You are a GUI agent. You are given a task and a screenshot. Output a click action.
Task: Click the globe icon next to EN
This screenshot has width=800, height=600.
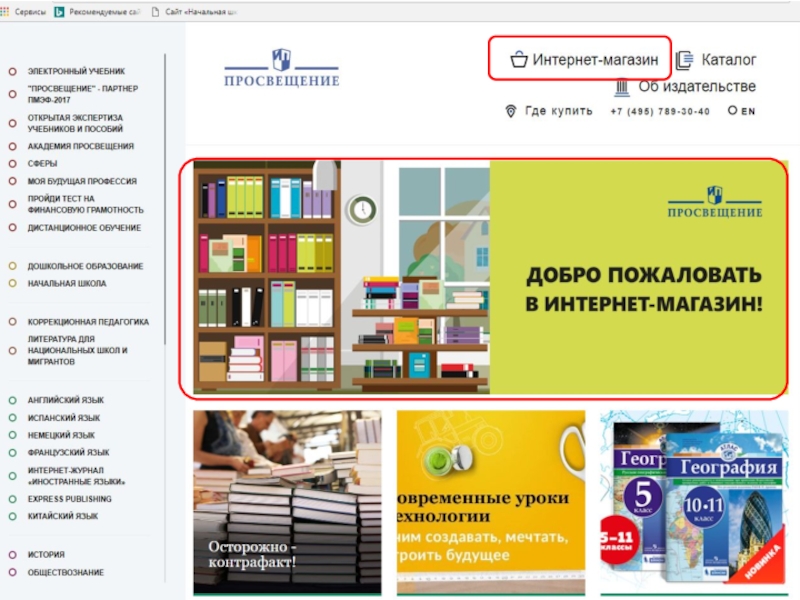(x=732, y=111)
